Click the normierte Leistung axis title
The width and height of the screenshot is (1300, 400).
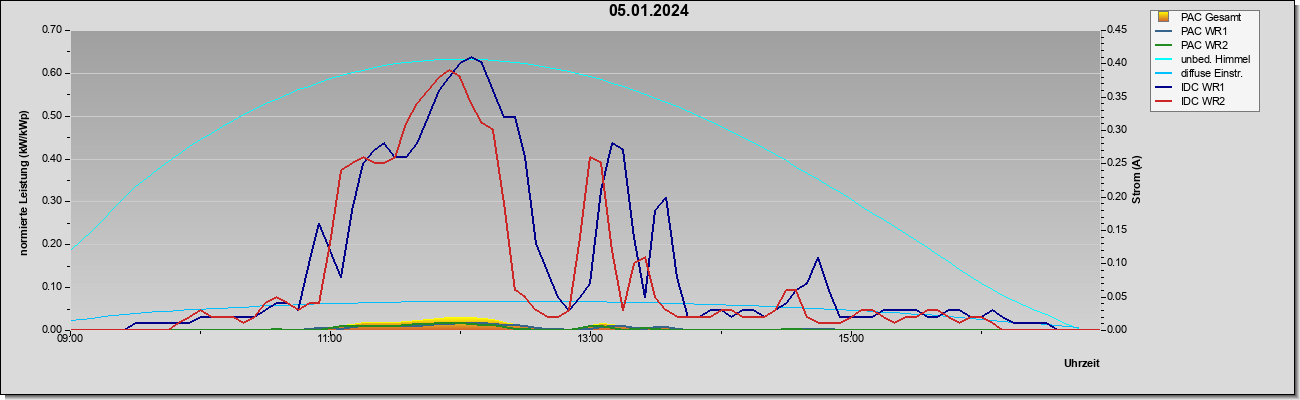tap(24, 182)
